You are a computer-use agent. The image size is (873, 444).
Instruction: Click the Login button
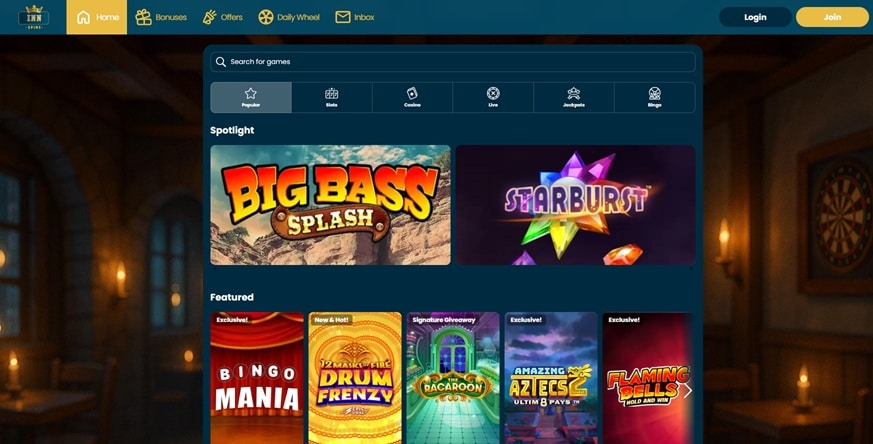click(x=755, y=17)
